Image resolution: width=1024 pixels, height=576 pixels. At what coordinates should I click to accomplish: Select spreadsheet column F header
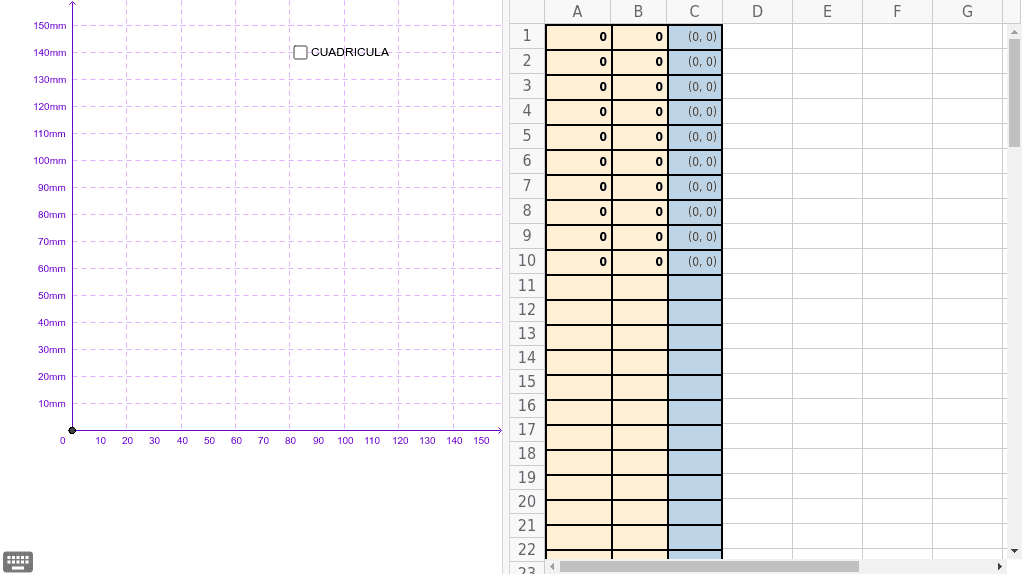coord(897,12)
